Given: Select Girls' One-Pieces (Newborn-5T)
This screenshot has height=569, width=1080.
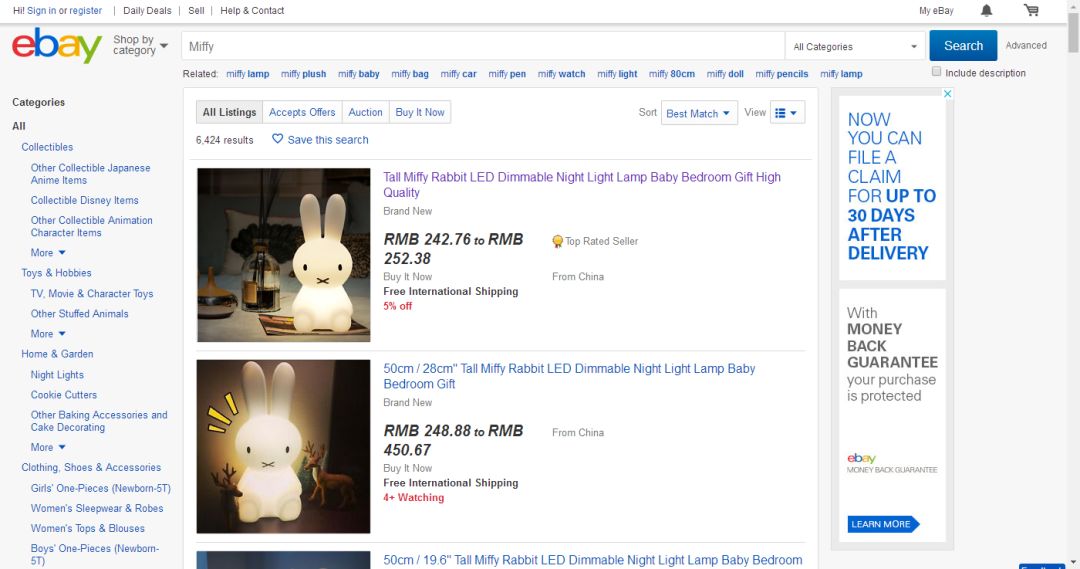Looking at the screenshot, I should [101, 488].
